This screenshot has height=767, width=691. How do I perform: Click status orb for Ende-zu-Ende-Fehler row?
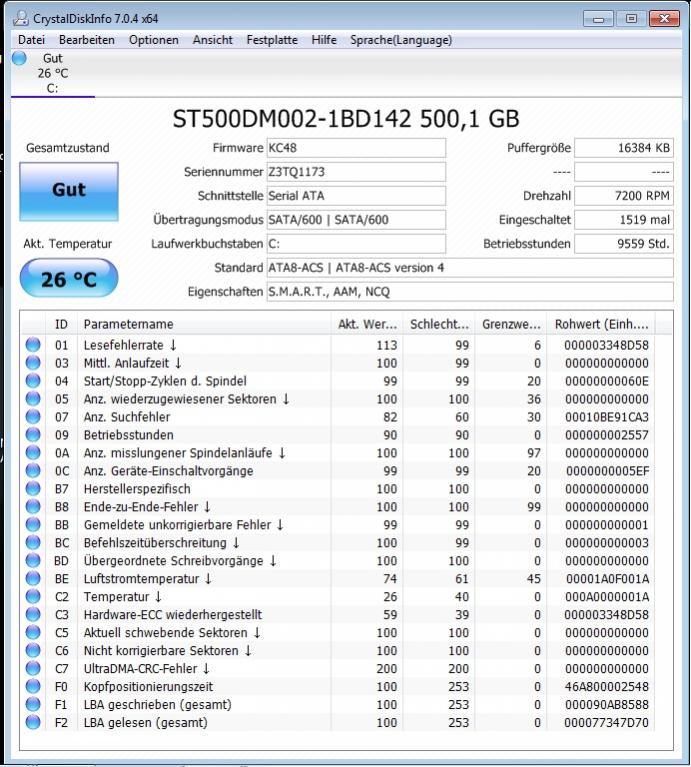tap(33, 507)
